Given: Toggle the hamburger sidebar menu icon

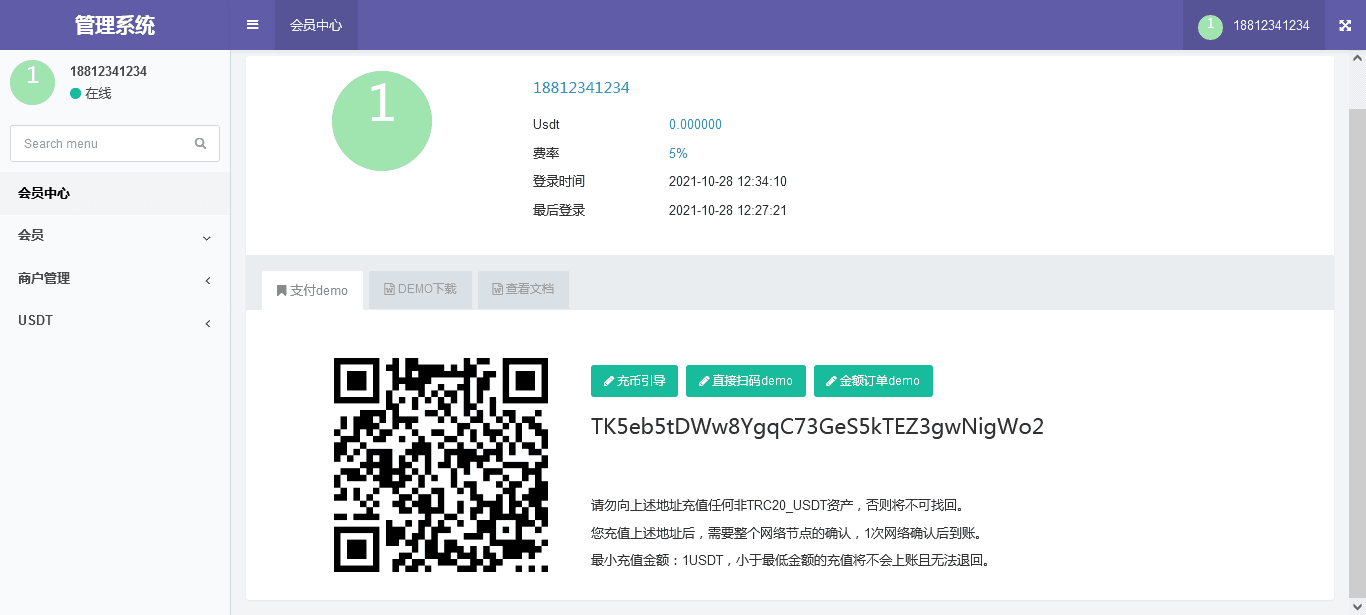Looking at the screenshot, I should [x=252, y=25].
